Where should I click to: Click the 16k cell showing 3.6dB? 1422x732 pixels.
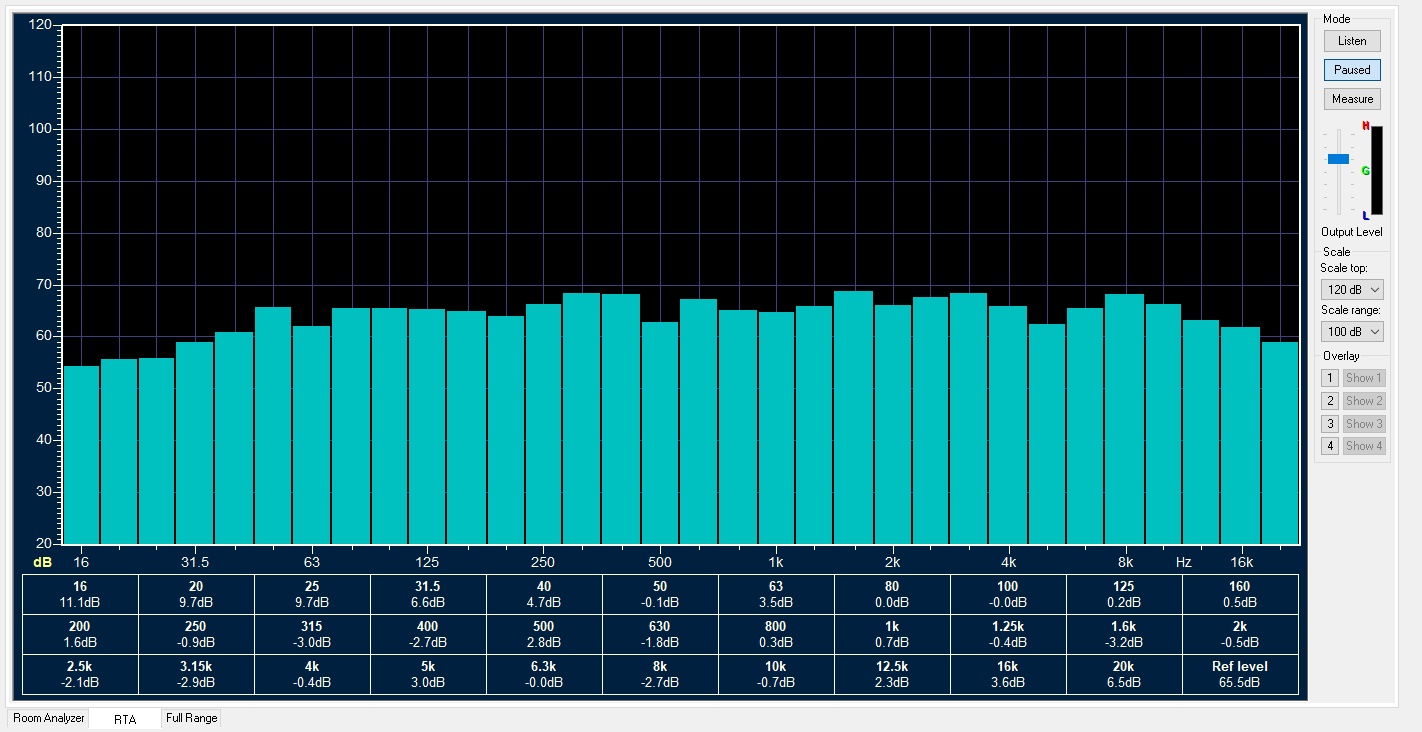[x=1008, y=675]
